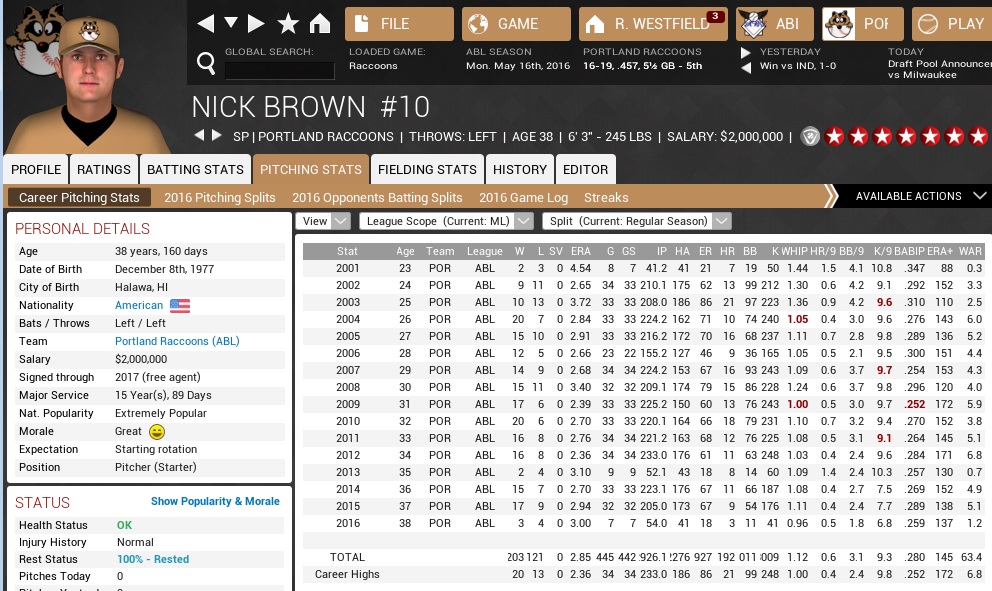
Task: Open the League Scope dropdown
Action: [446, 221]
